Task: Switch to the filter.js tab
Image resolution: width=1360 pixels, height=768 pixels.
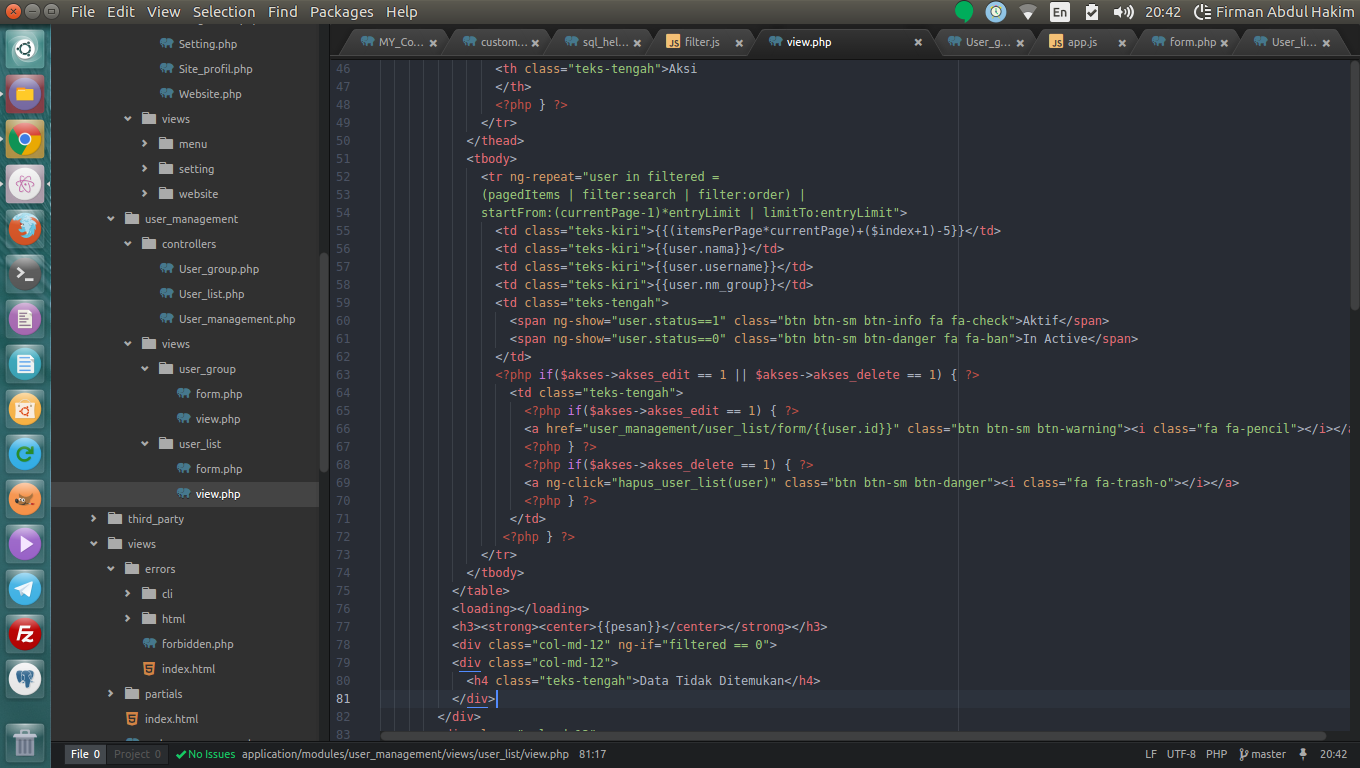Action: coord(701,42)
